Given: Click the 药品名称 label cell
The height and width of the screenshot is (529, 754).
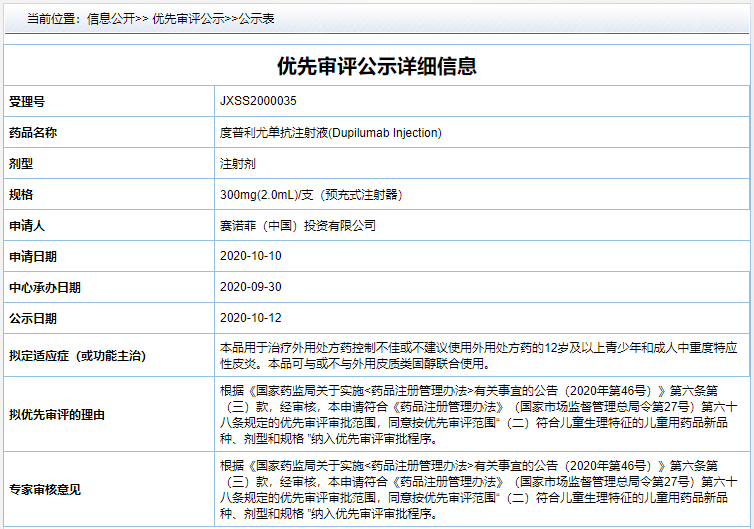Looking at the screenshot, I should point(109,132).
